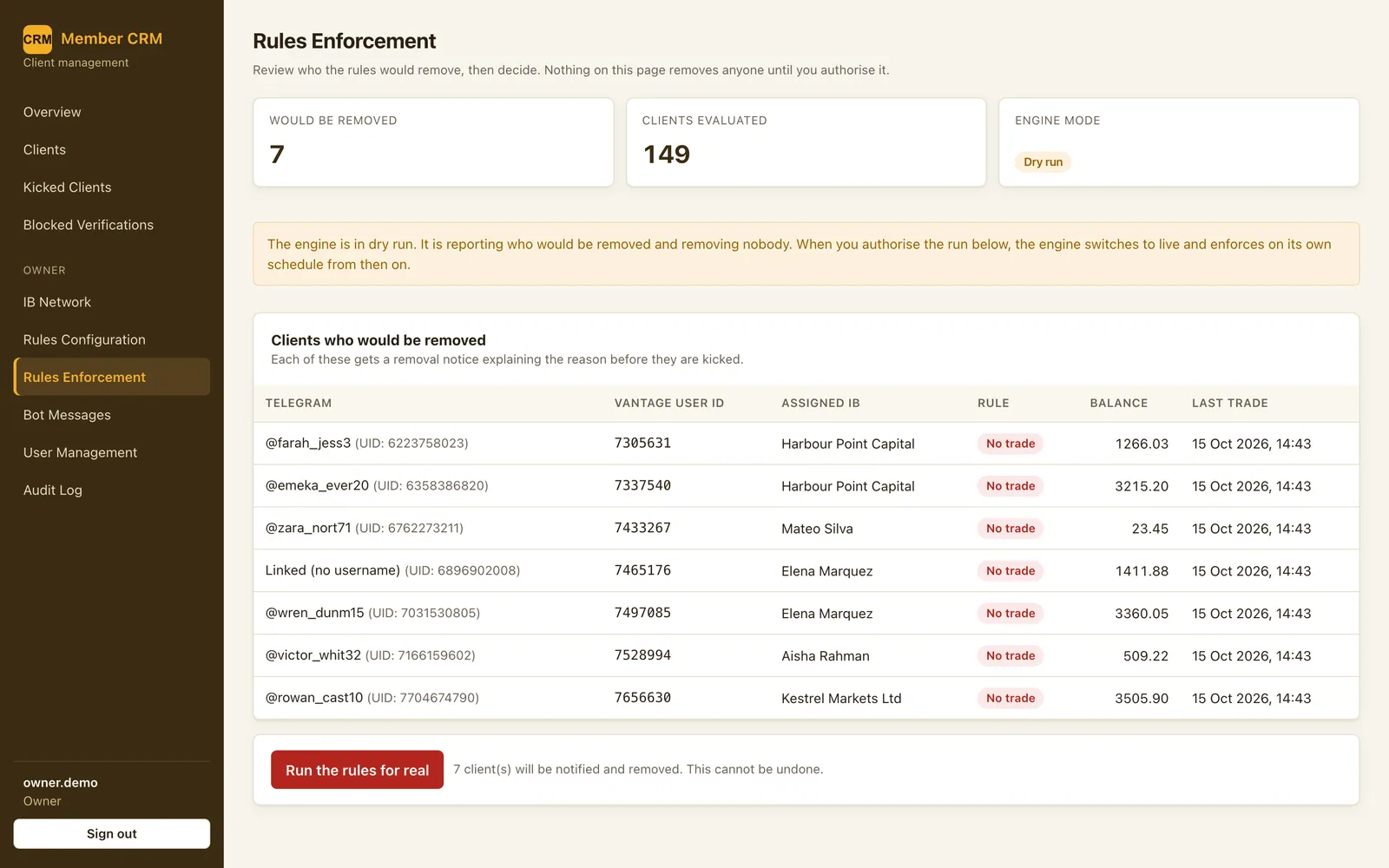
Task: Click user ID 7433267
Action: (x=642, y=528)
